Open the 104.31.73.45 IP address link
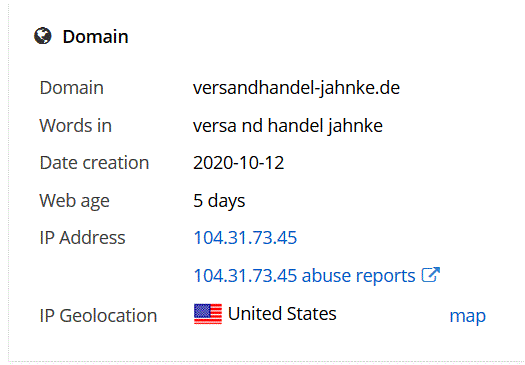Screen dimensions: 525x365 245,238
